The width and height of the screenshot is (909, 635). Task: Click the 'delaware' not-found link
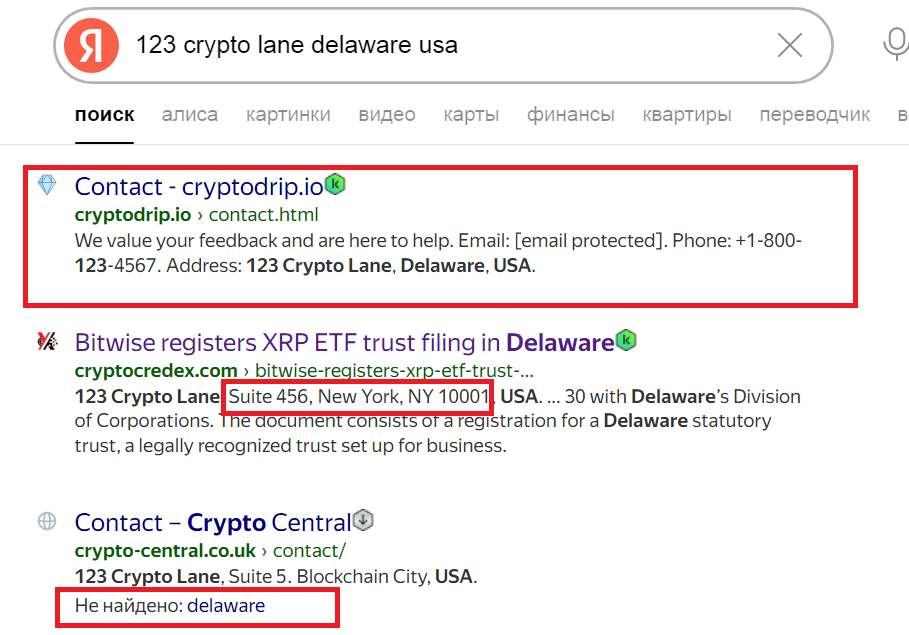[226, 606]
